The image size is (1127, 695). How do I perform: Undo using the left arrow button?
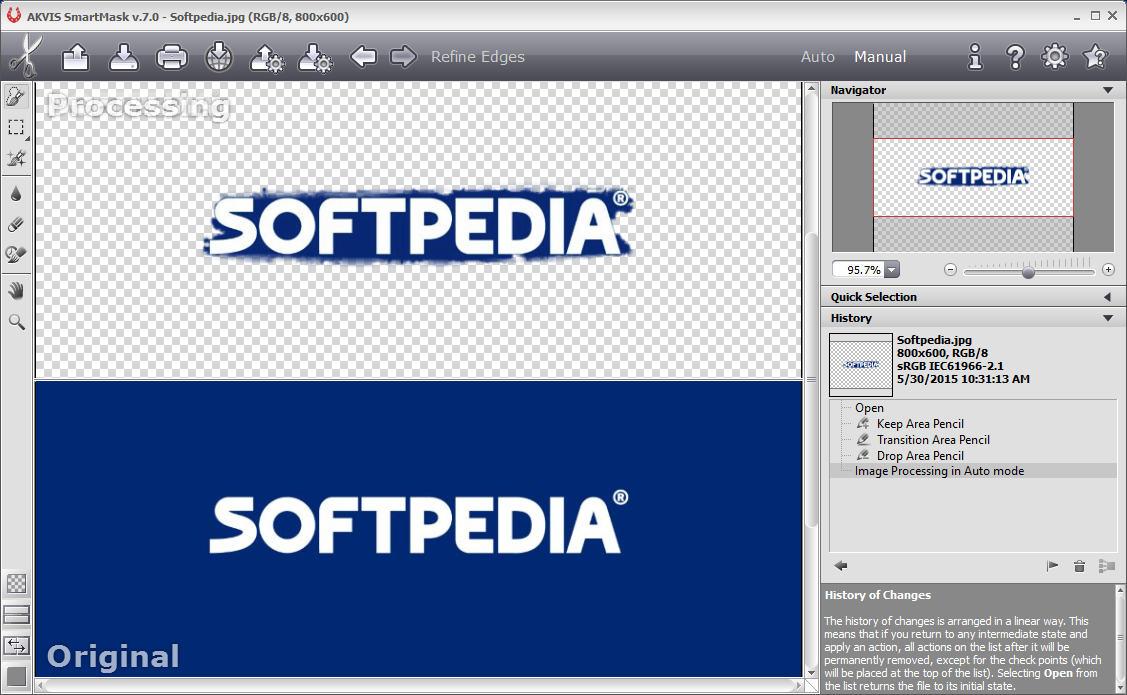point(363,56)
